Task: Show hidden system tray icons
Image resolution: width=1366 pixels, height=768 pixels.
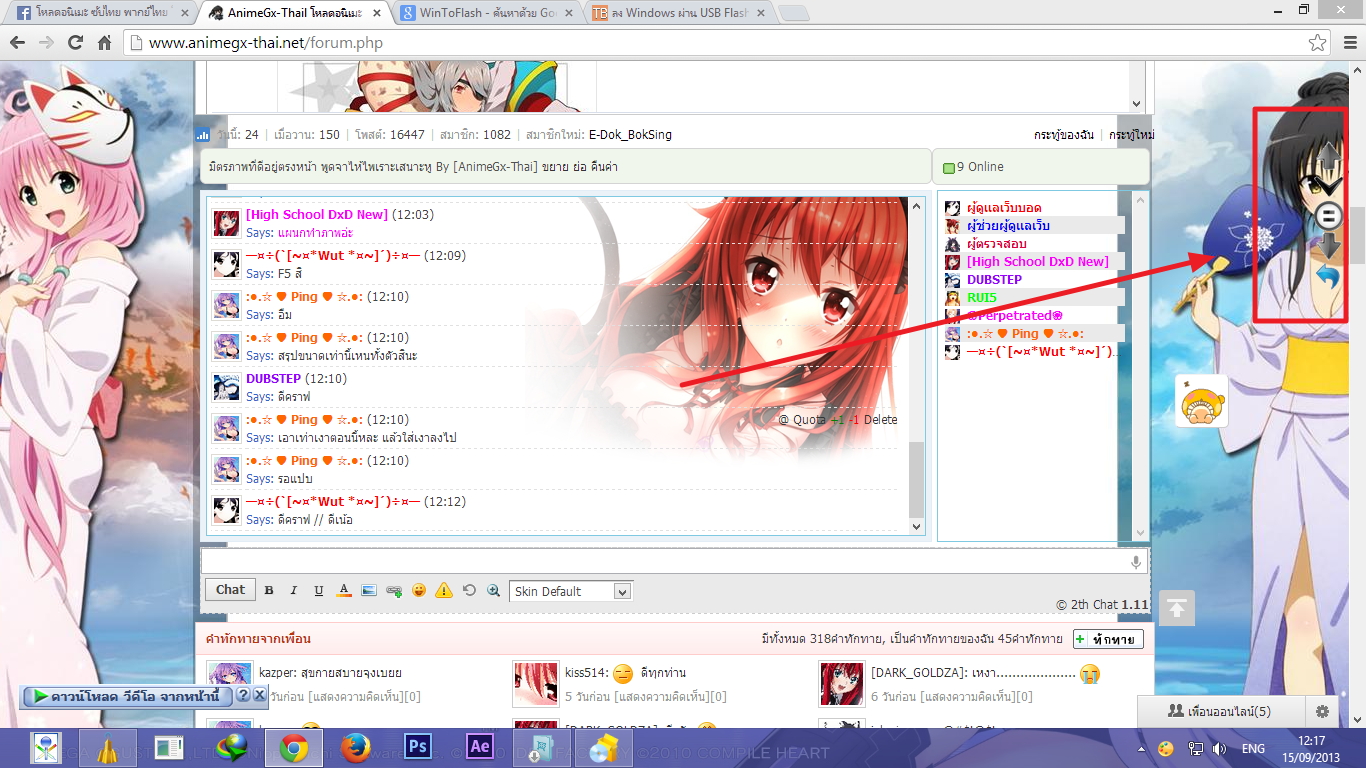Action: [x=1142, y=748]
